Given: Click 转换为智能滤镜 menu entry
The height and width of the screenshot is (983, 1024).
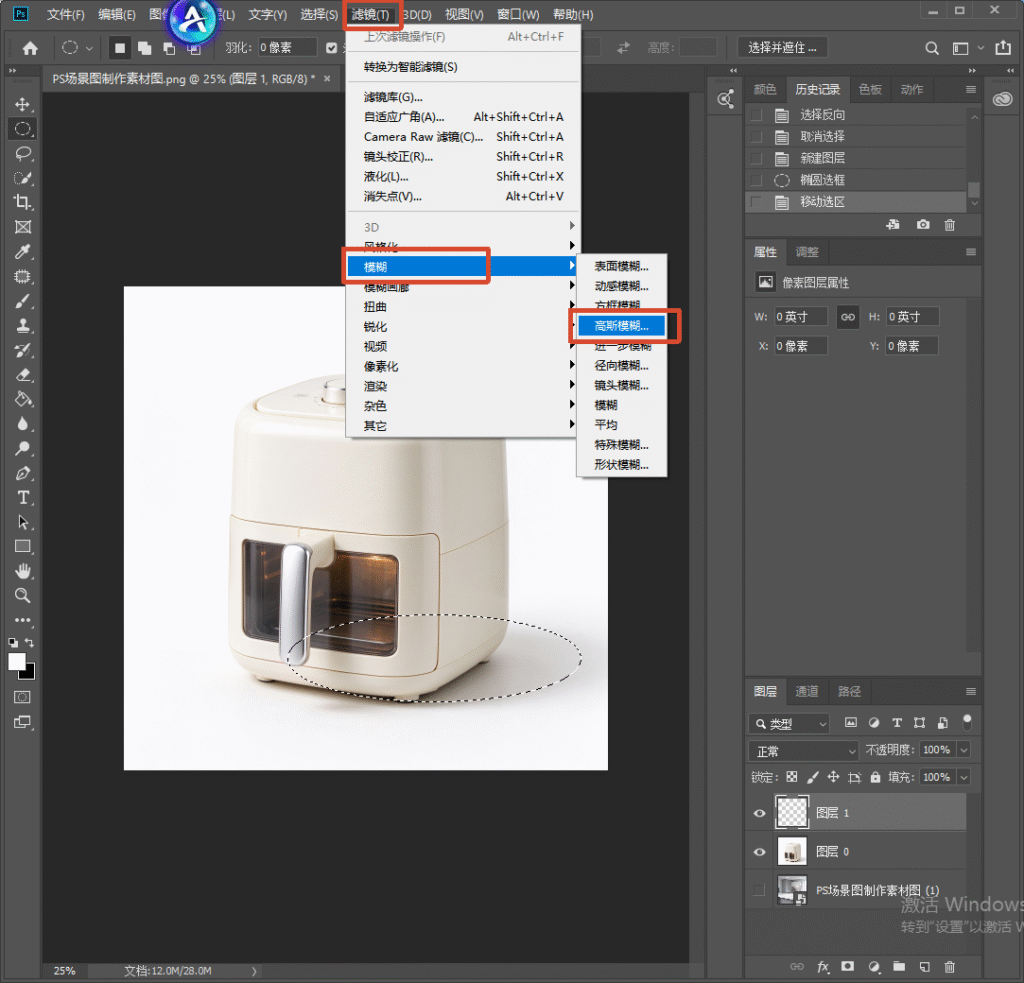Looking at the screenshot, I should pos(462,67).
